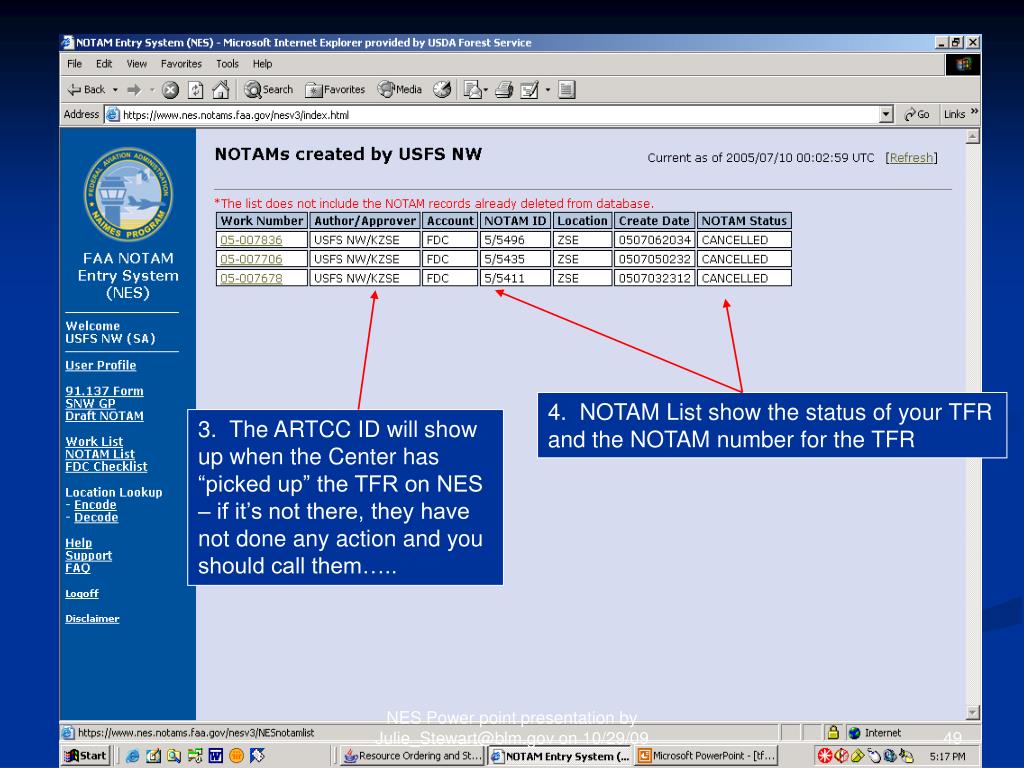Open the View menu
Image resolution: width=1024 pixels, height=768 pixels.
[136, 64]
